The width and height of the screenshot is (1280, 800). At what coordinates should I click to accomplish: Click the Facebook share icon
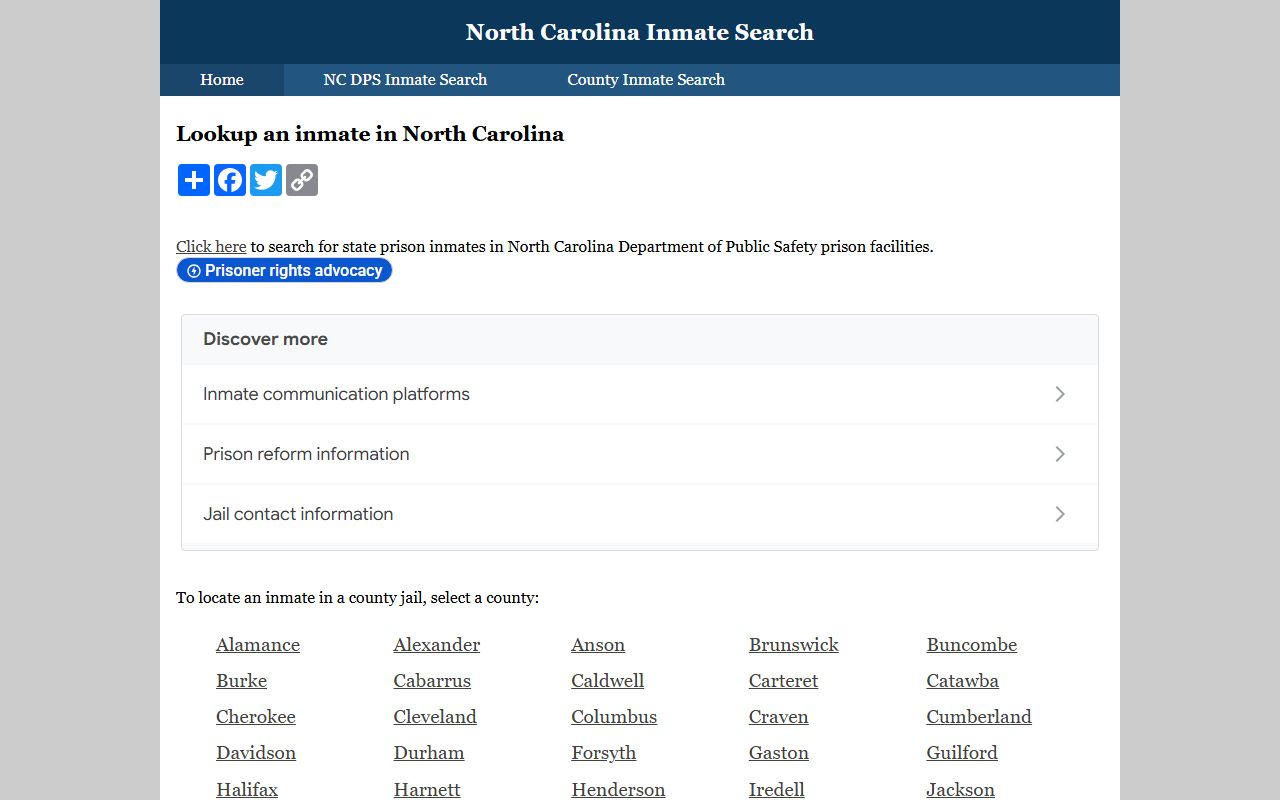pyautogui.click(x=230, y=180)
